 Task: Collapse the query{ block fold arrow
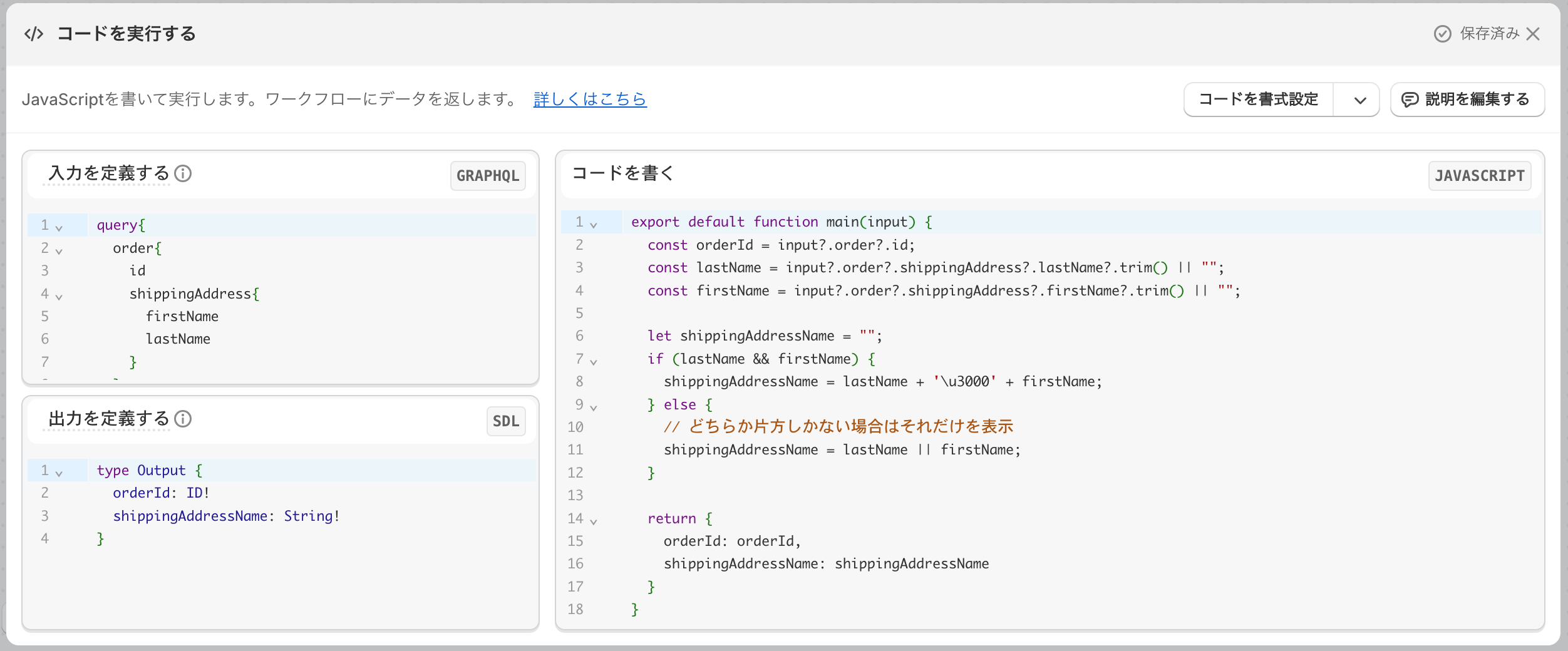click(59, 228)
